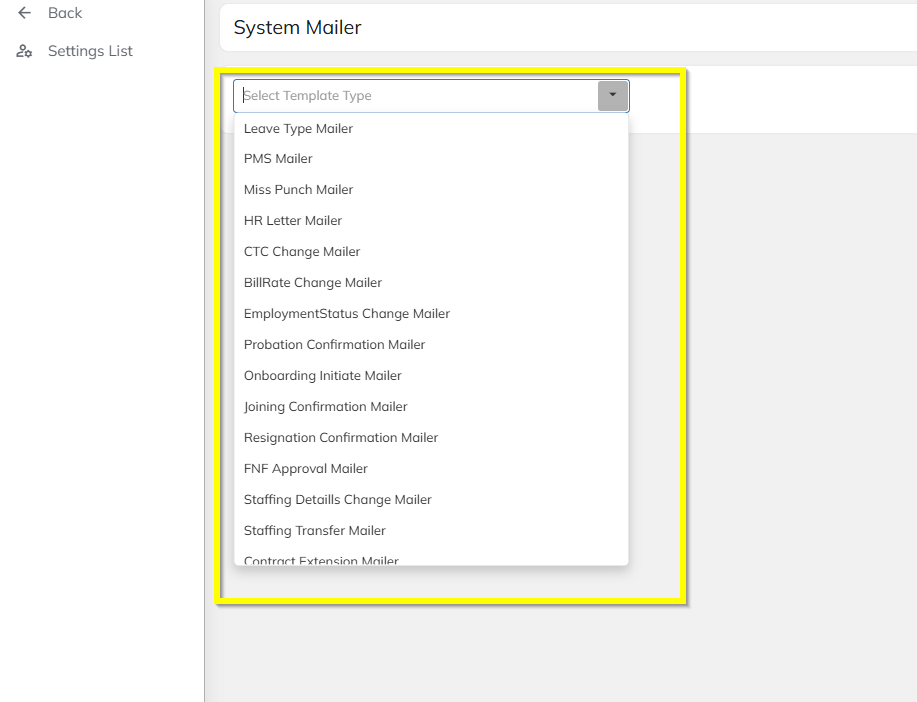Screen dimensions: 917x702
Task: Collapse the template type dropdown arrow
Action: pyautogui.click(x=612, y=96)
